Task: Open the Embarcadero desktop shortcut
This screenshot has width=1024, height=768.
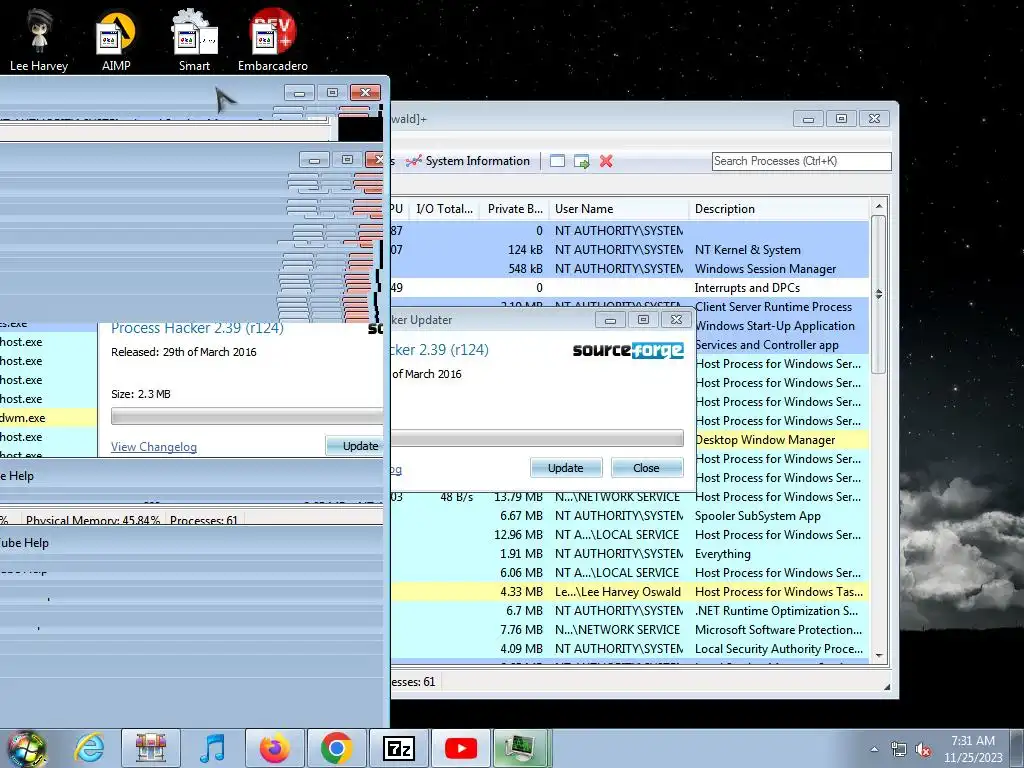Action: tap(272, 38)
